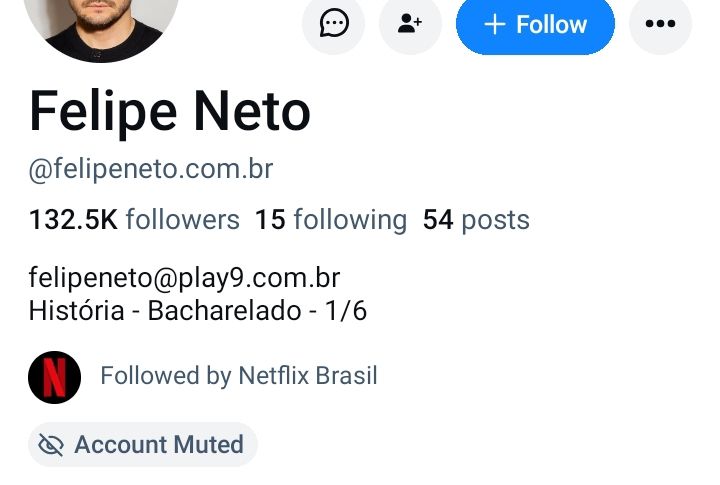Viewport: 720px width, 485px height.
Task: Click the crossed-out eye mute icon
Action: [51, 445]
